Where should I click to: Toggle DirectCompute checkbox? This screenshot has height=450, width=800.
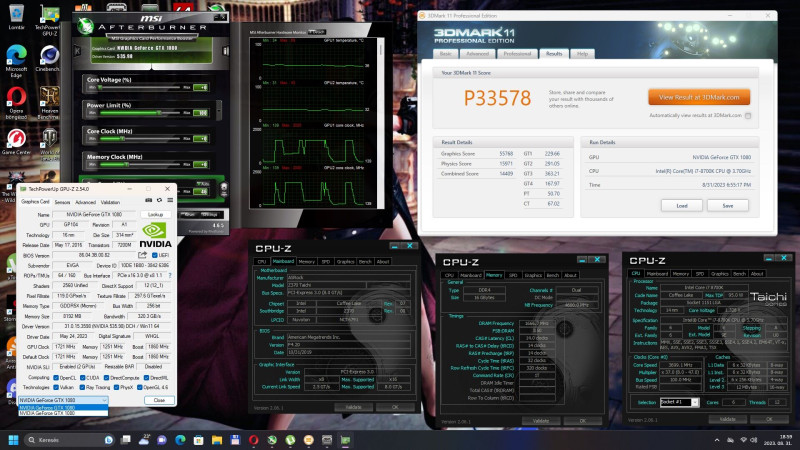pyautogui.click(x=106, y=378)
